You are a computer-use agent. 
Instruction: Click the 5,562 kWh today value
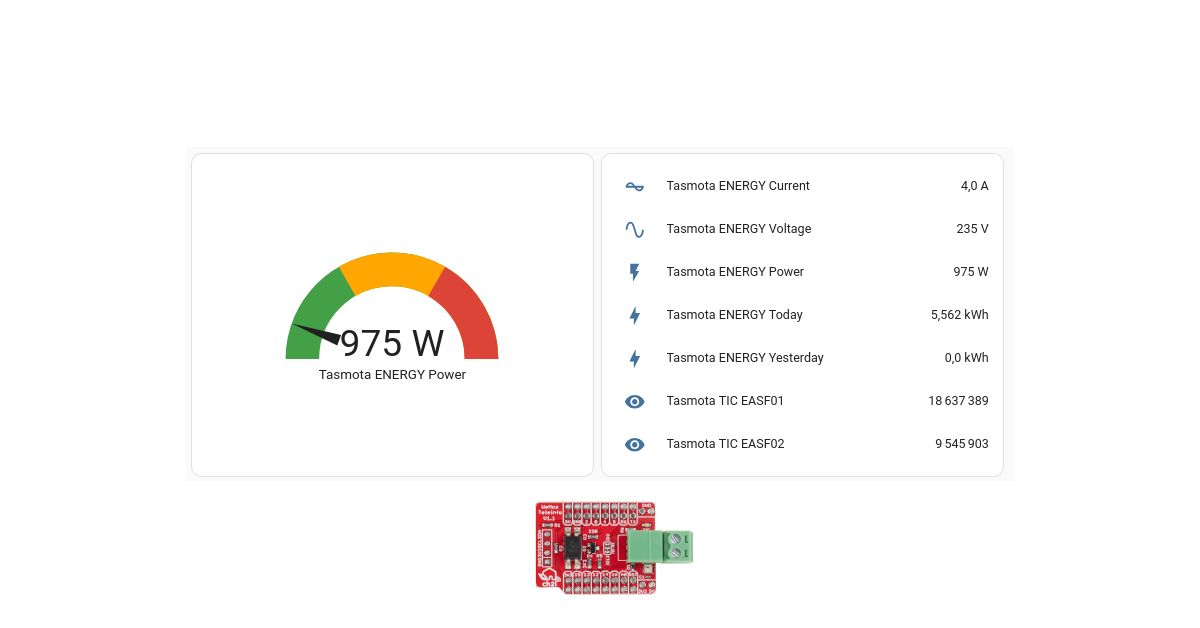(x=959, y=315)
